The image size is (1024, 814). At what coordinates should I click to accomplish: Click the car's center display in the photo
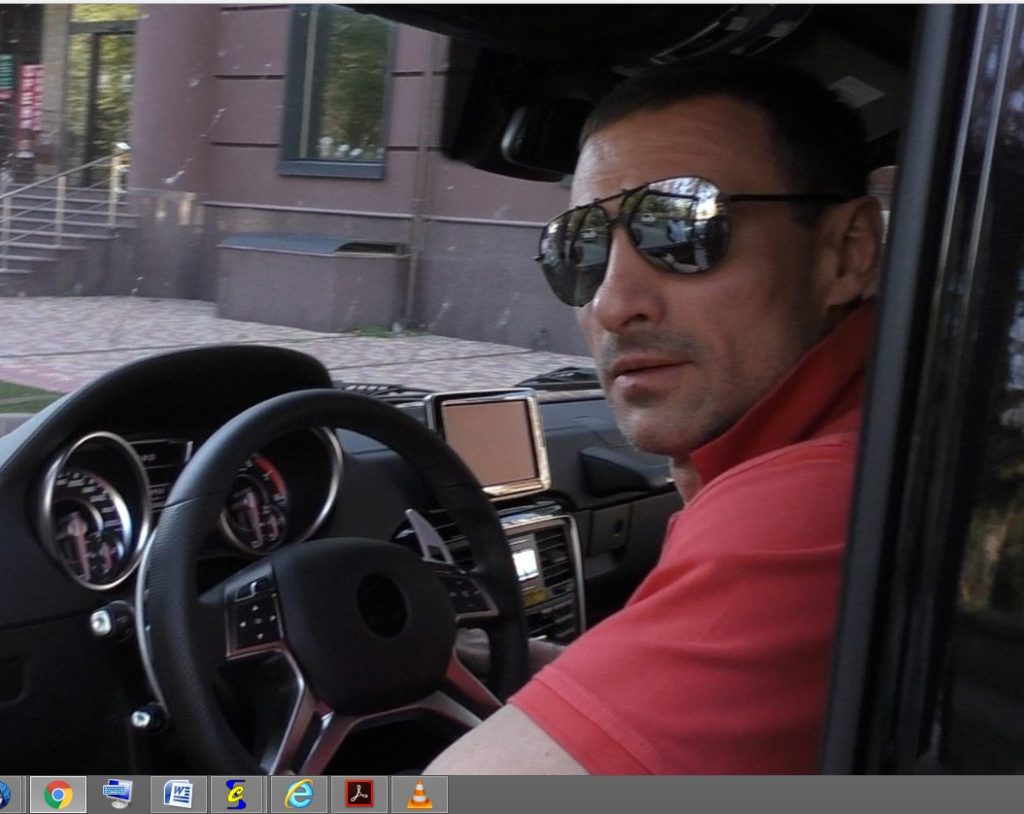pos(491,442)
